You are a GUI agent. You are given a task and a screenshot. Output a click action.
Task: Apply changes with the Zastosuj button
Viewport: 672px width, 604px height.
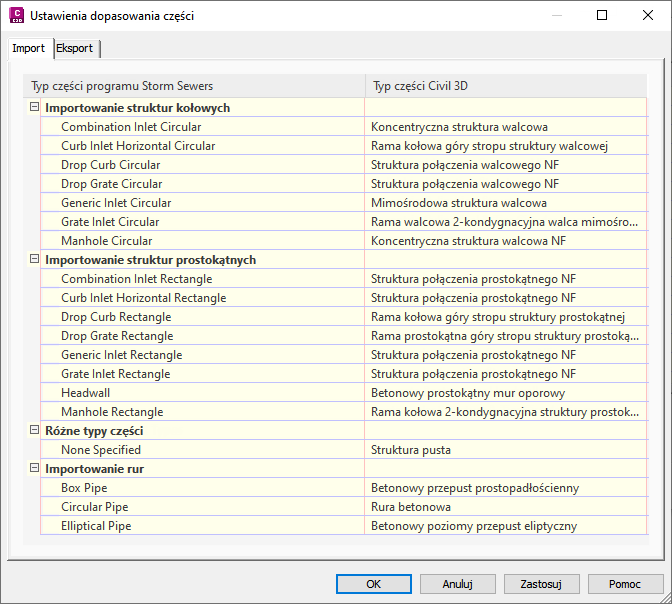pyautogui.click(x=542, y=584)
